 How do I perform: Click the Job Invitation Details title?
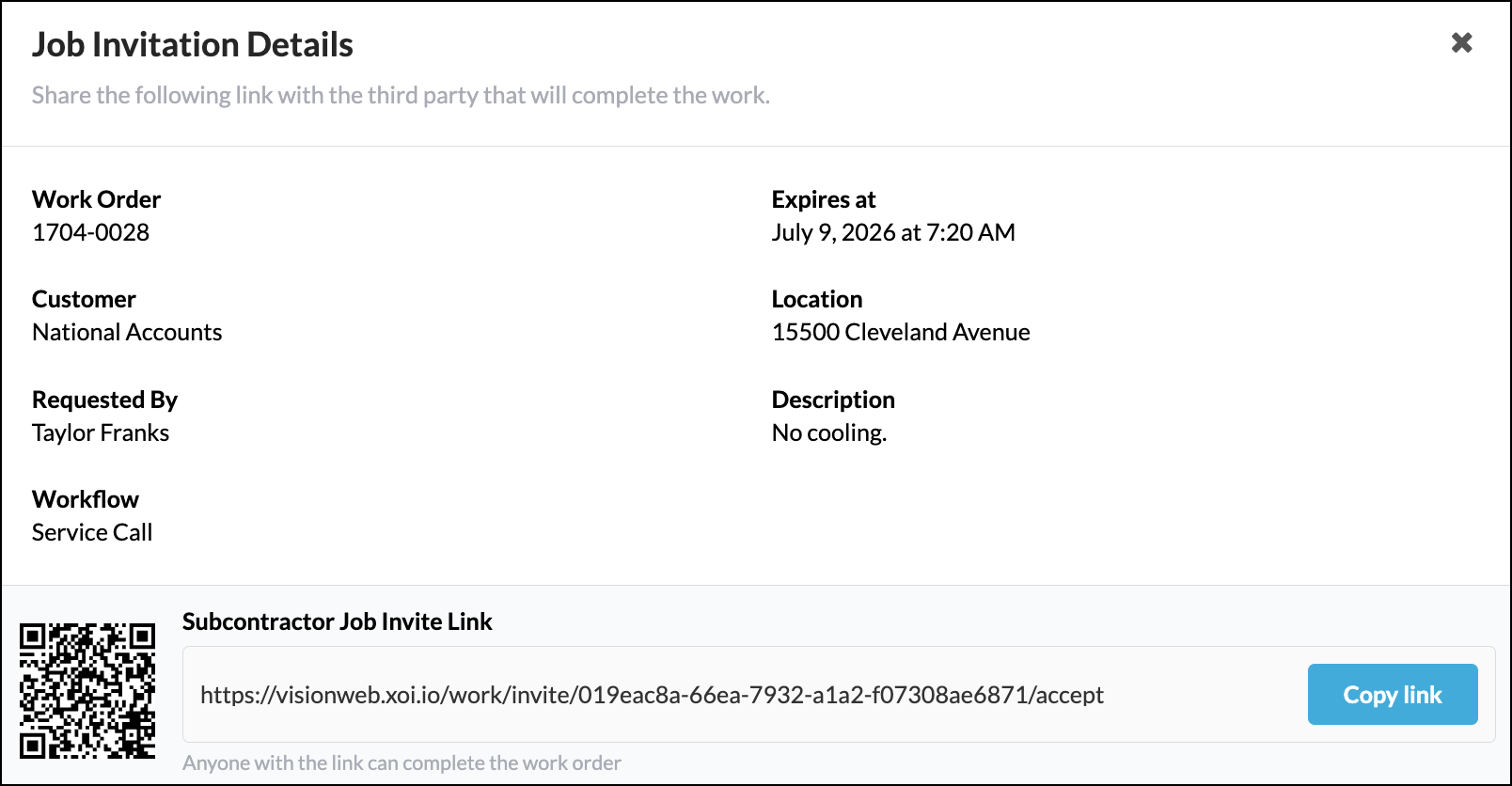coord(193,44)
